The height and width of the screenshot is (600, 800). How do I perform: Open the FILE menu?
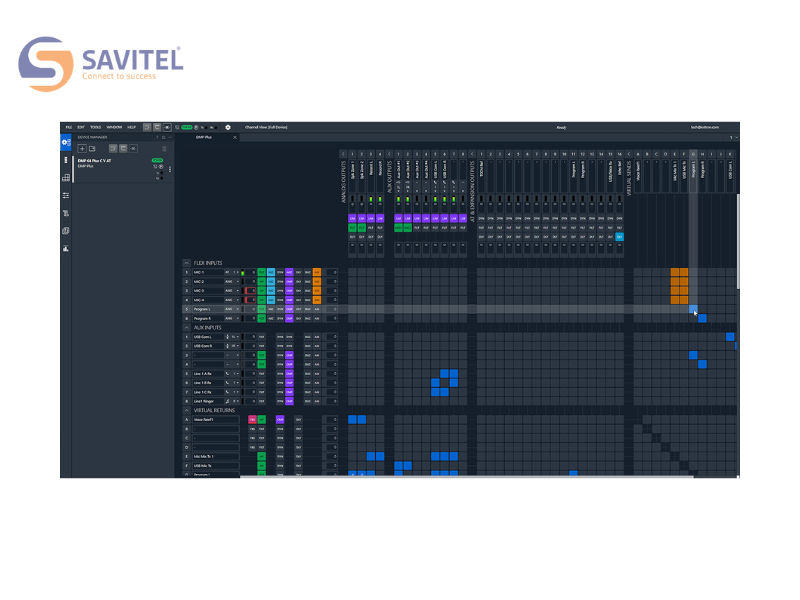pos(69,127)
